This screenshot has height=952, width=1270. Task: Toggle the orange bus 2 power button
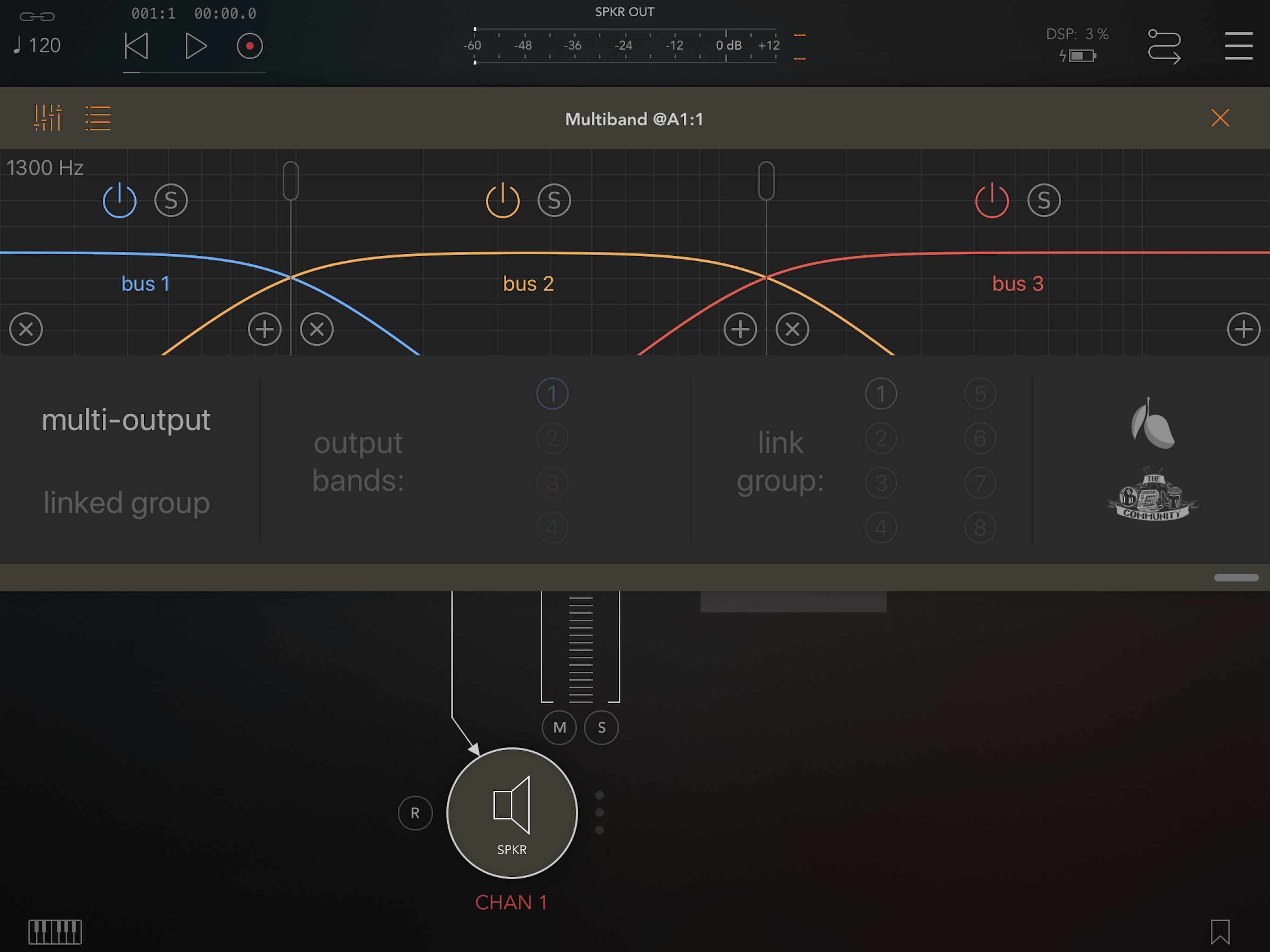503,200
